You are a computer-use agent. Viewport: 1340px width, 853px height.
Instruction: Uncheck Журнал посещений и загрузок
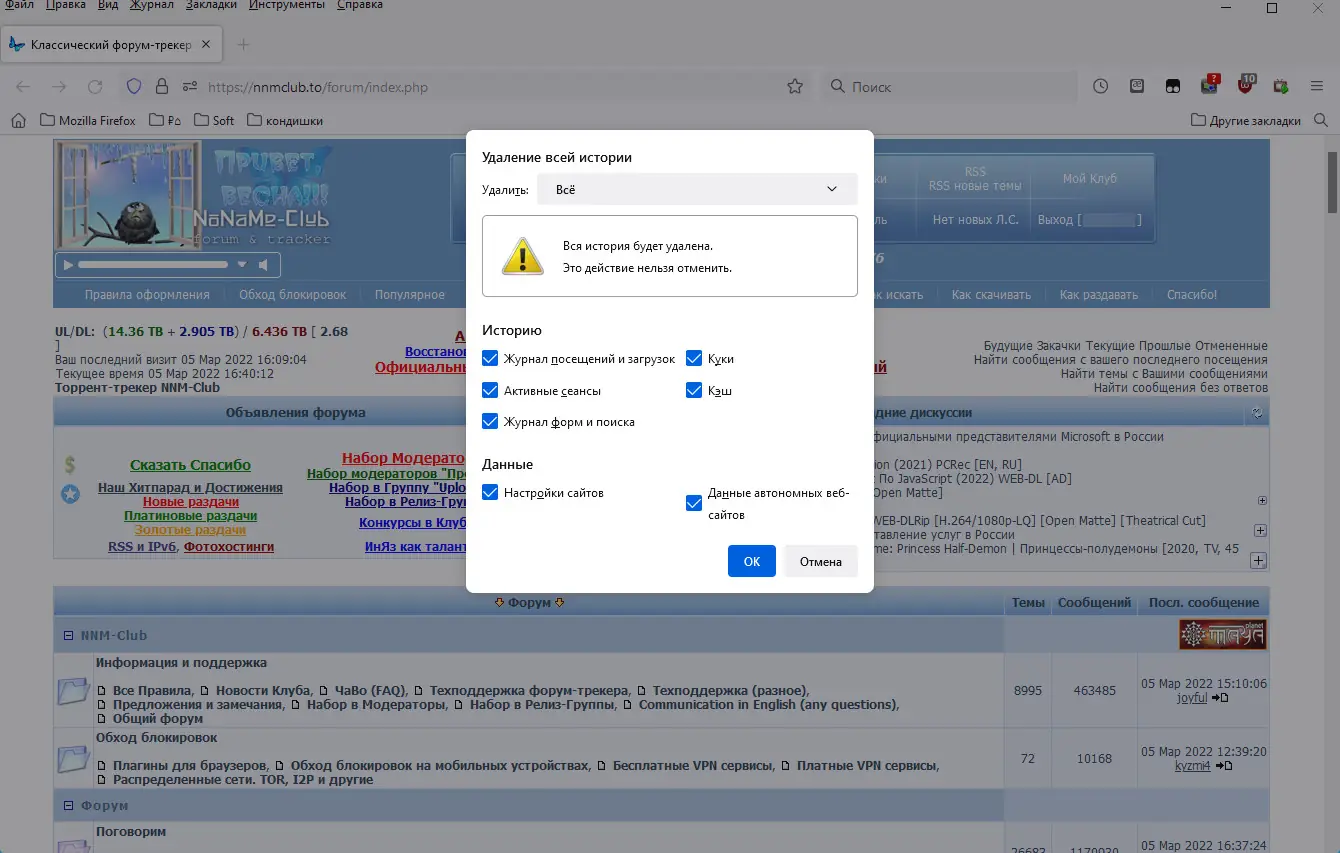click(490, 358)
